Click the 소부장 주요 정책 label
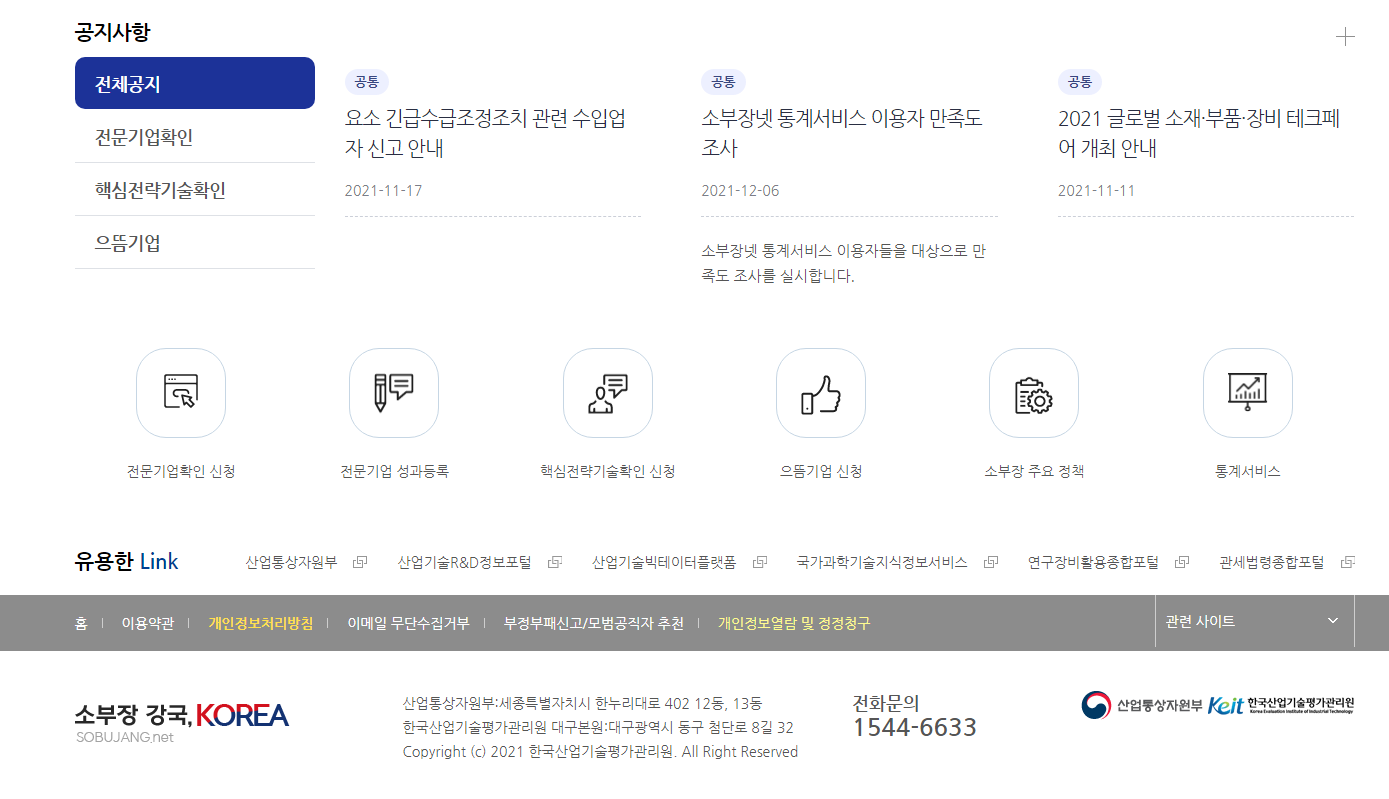The image size is (1389, 799). tap(1034, 471)
